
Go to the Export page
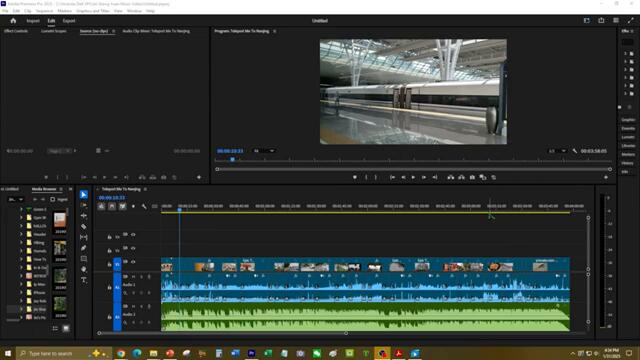tap(69, 21)
